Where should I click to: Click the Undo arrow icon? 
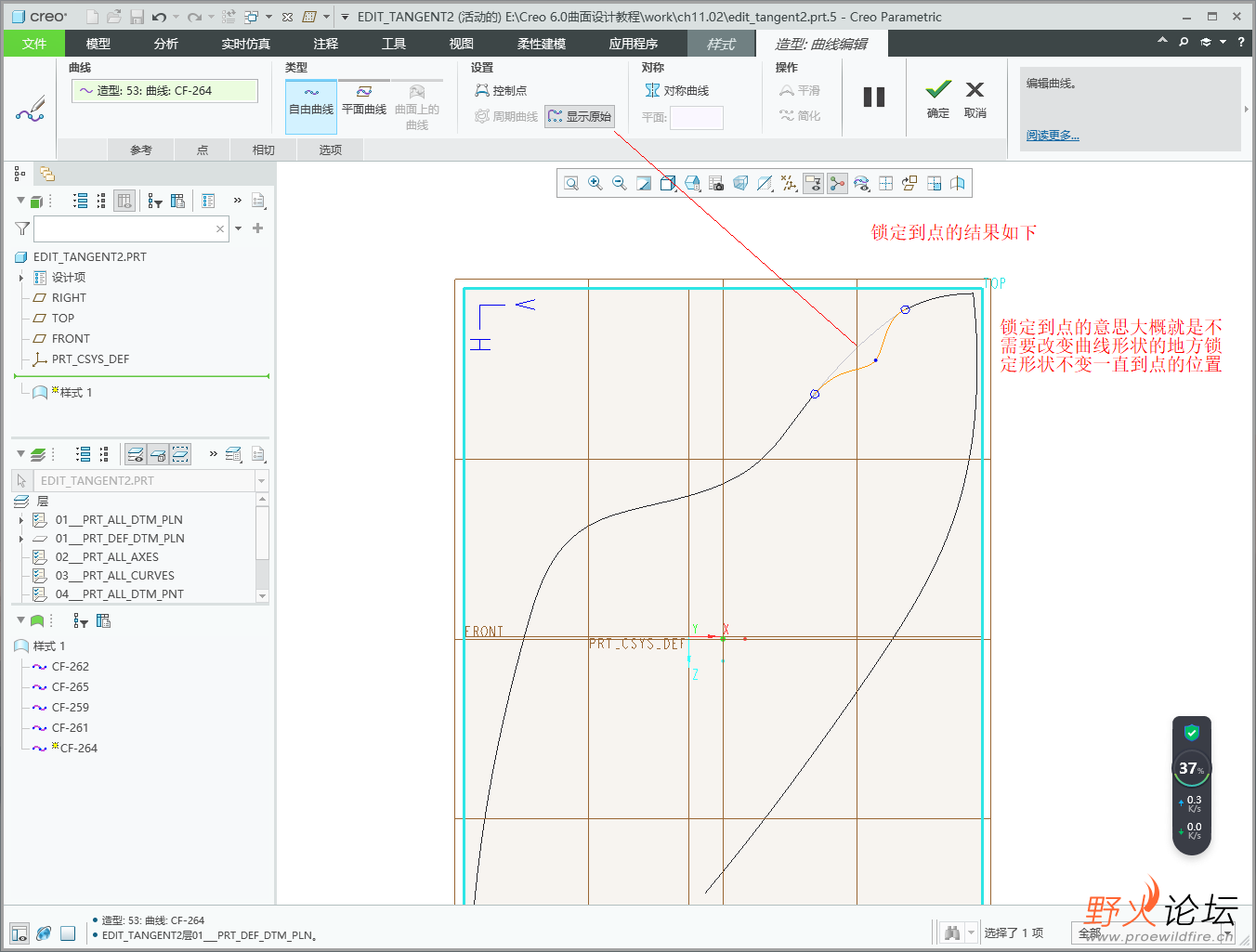pyautogui.click(x=160, y=17)
